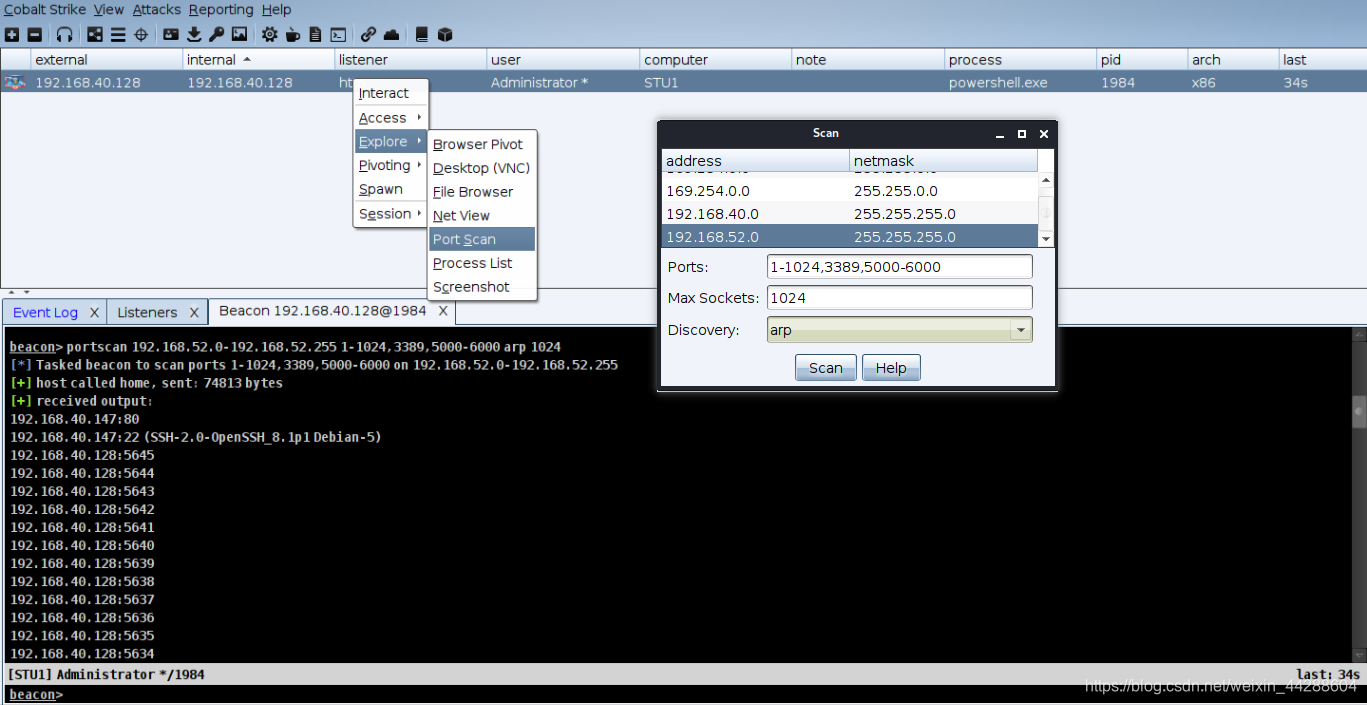Close the Listeners tab
Viewport: 1367px width, 705px height.
(x=194, y=313)
